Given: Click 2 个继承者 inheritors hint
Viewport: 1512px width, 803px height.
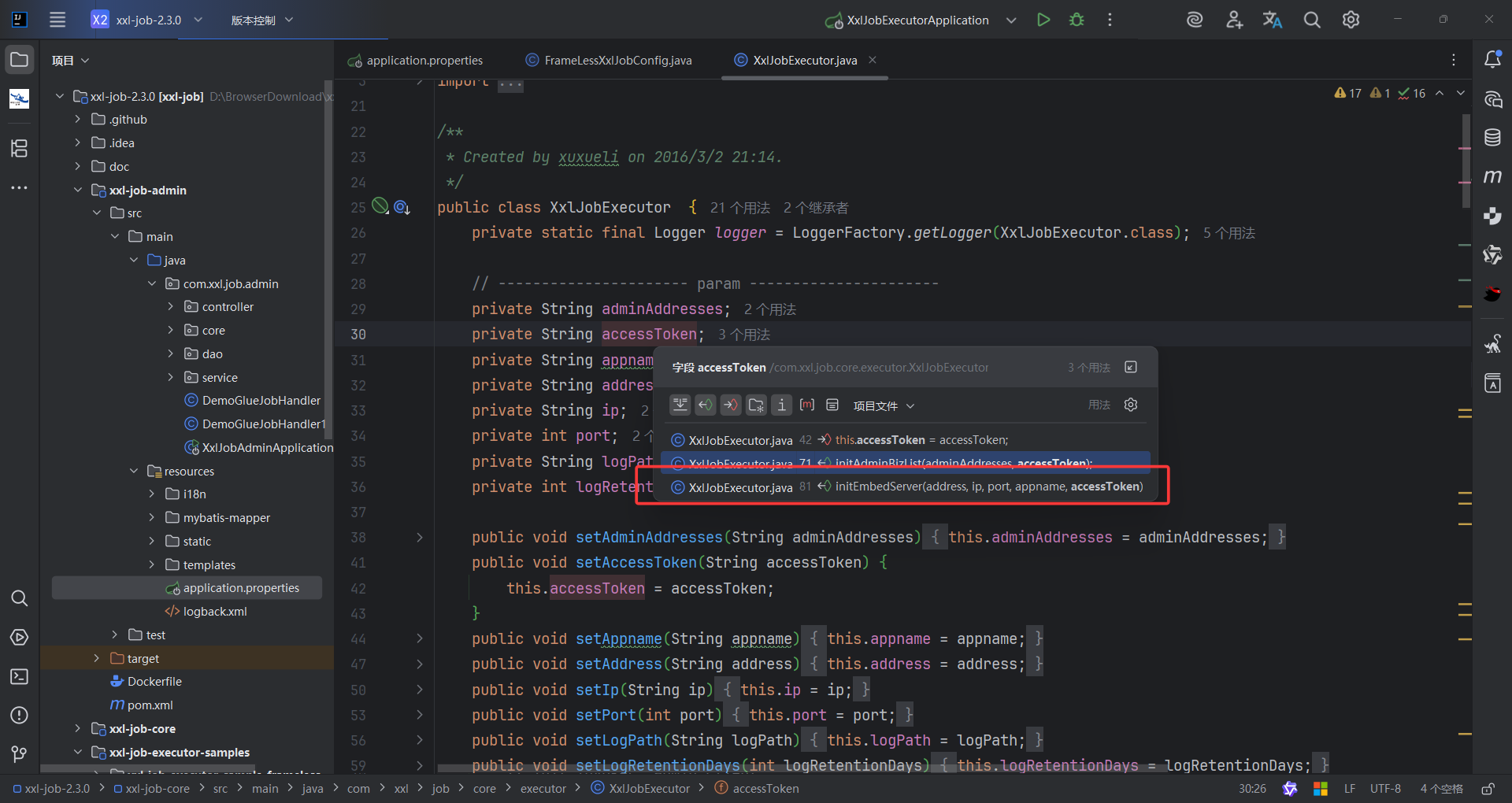Looking at the screenshot, I should [x=816, y=208].
